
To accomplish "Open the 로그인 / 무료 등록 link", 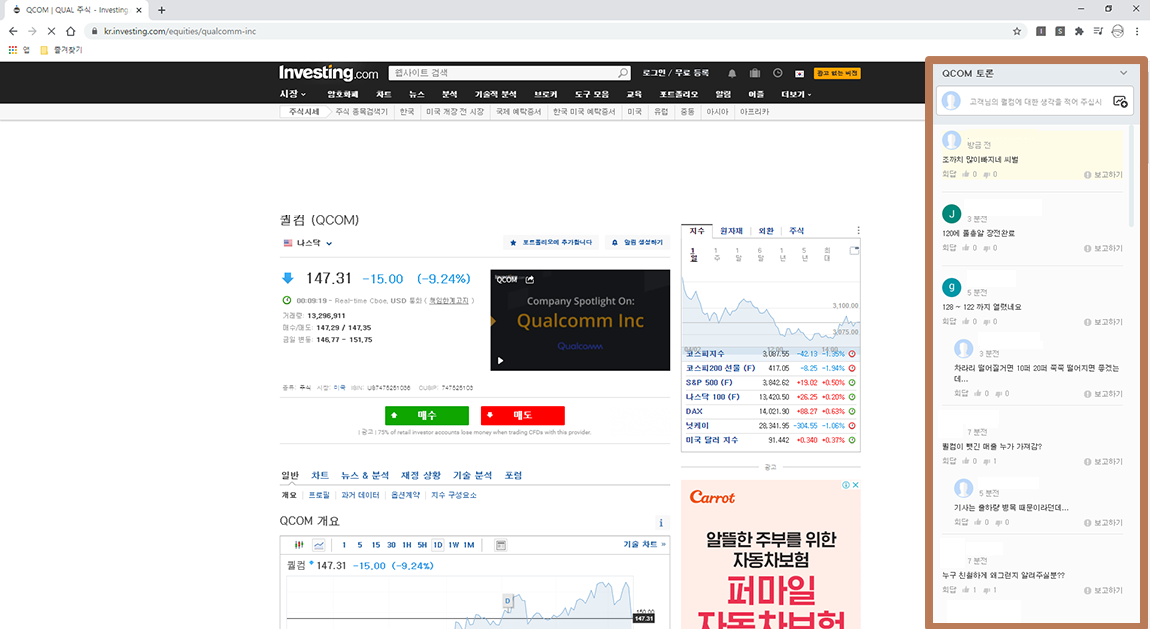I will point(675,73).
